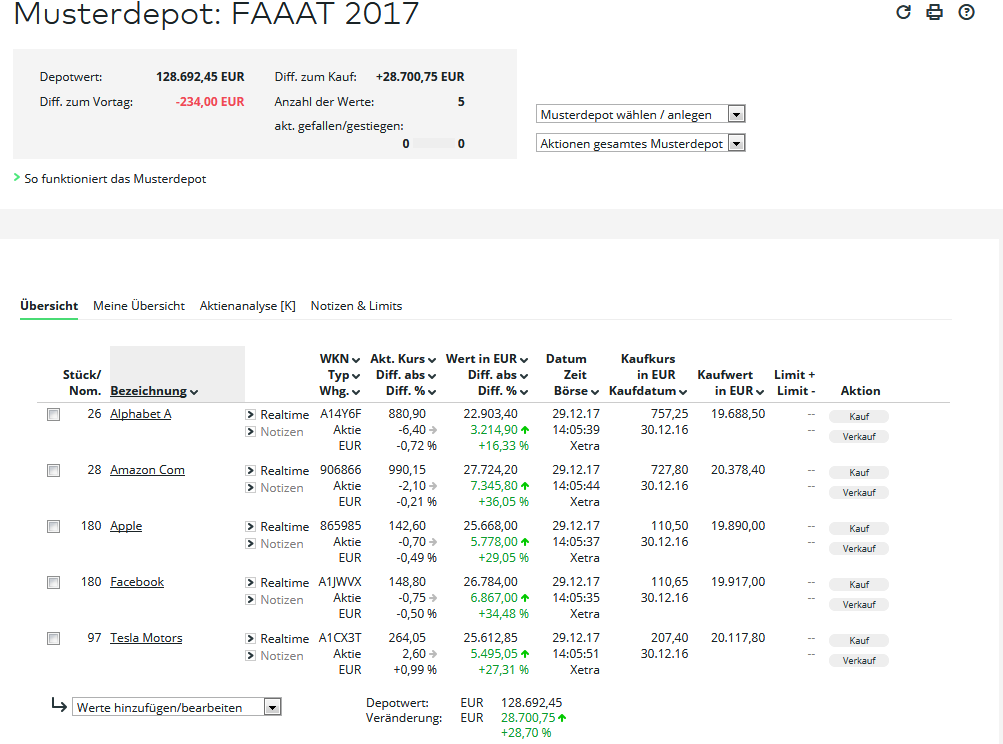Check the Alphabet A row checkbox
Screen dimensions: 1003x744
click(54, 415)
